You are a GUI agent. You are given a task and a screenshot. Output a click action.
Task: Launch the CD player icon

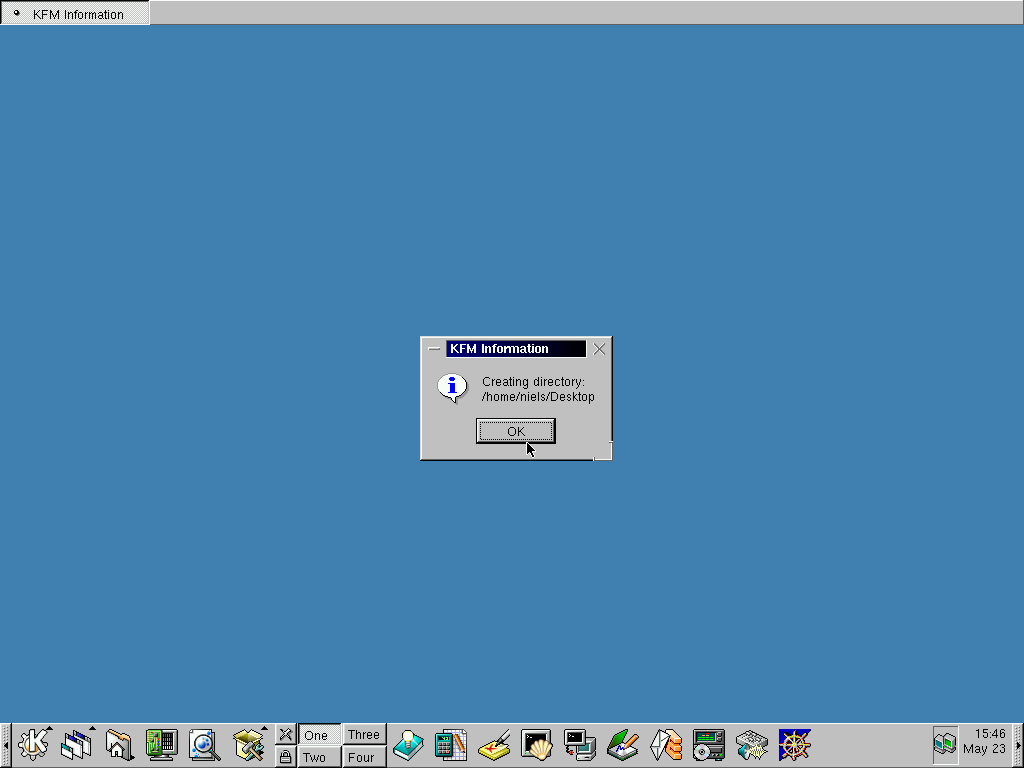tap(709, 745)
